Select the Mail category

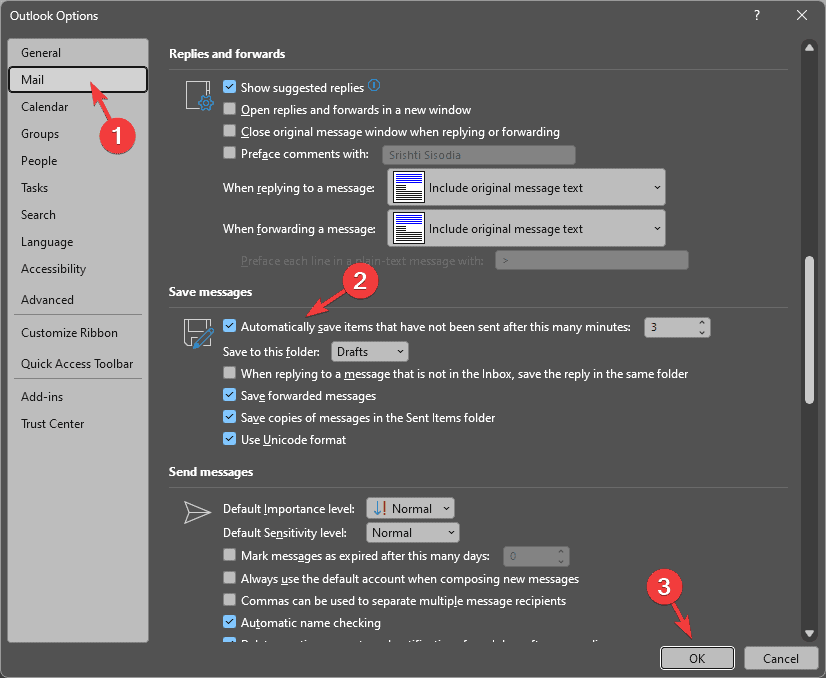pos(78,80)
